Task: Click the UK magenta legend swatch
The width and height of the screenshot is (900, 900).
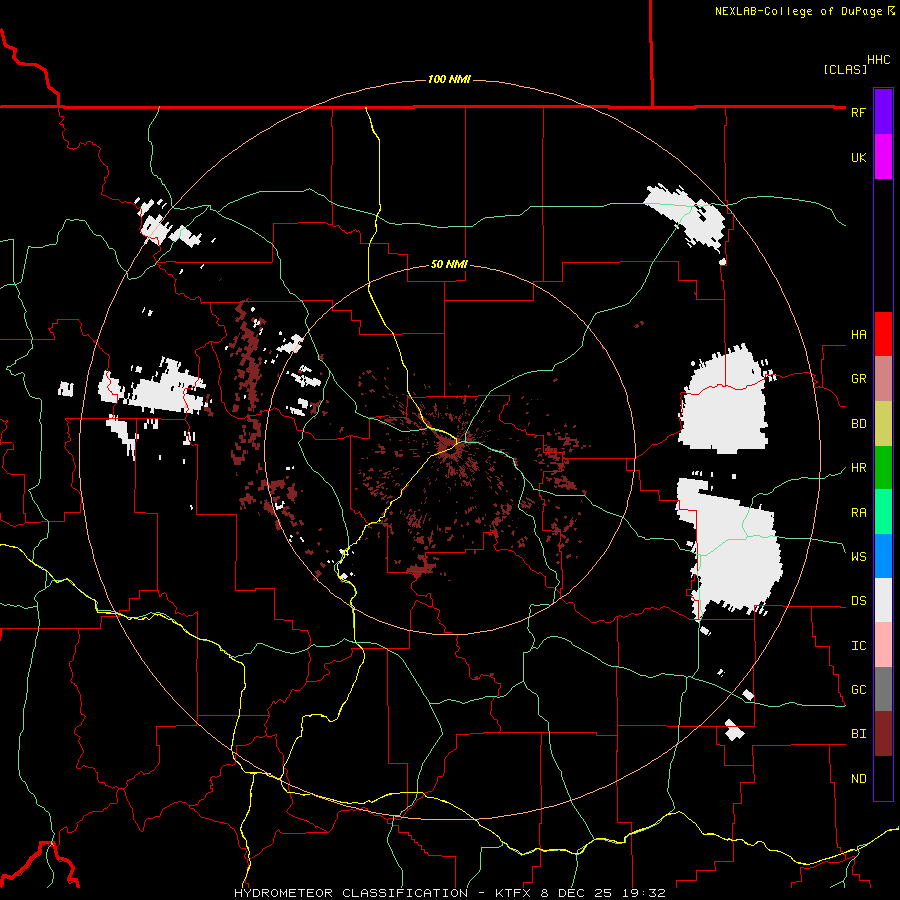Action: (883, 157)
